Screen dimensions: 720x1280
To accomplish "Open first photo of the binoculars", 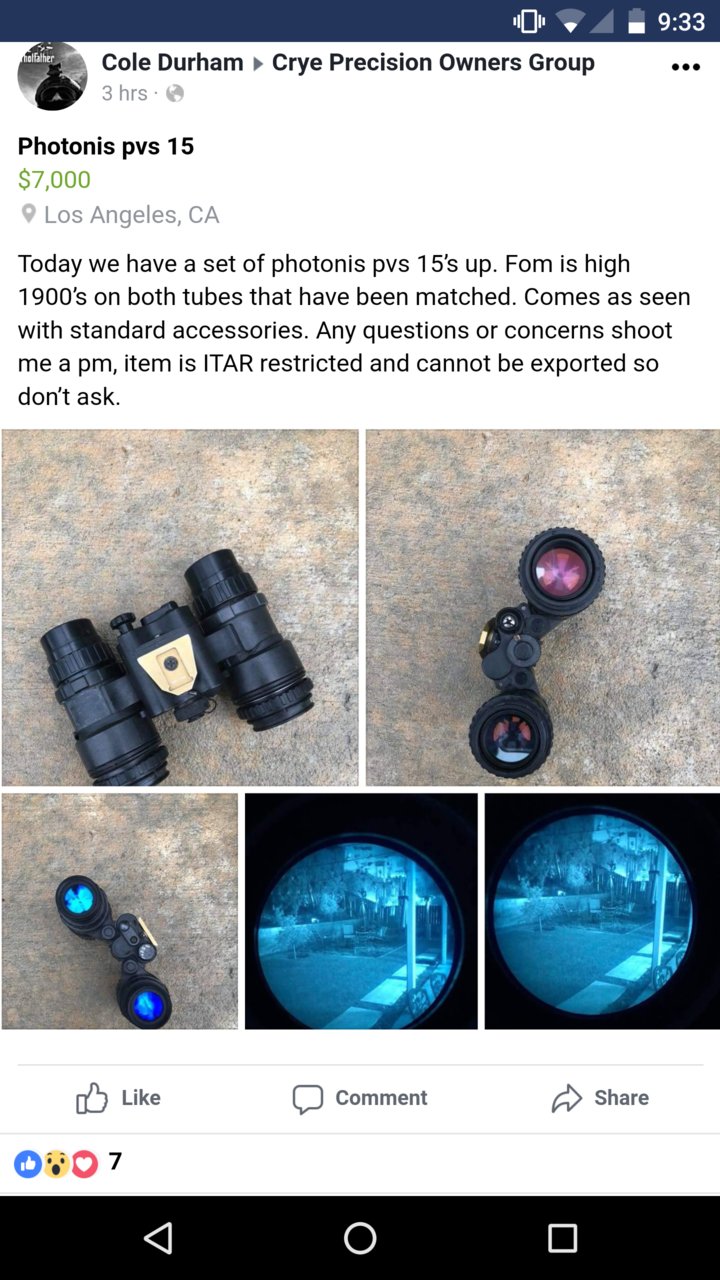I will tap(180, 608).
